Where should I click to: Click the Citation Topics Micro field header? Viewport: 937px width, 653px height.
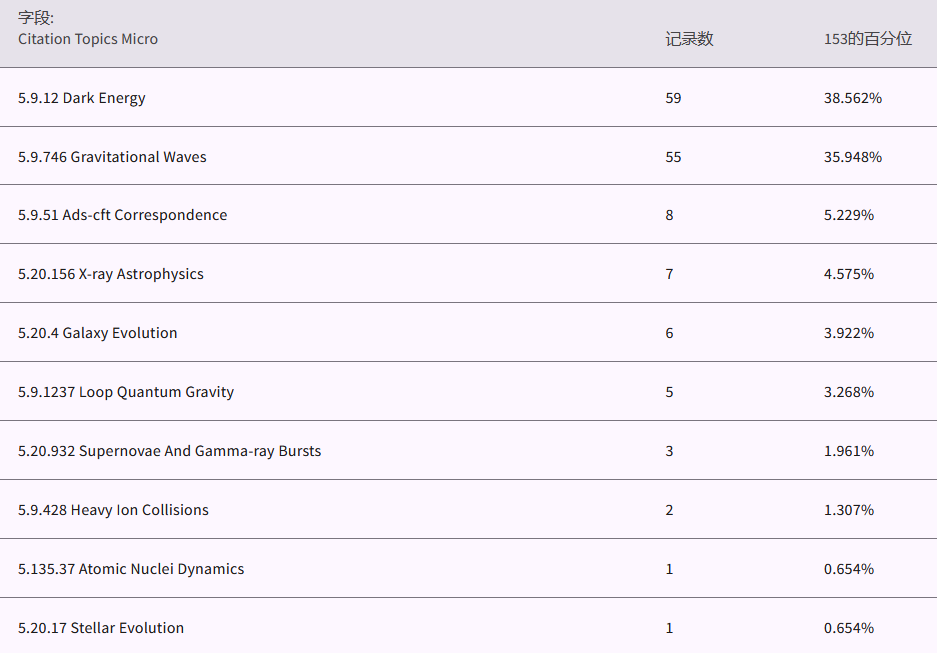pyautogui.click(x=88, y=39)
